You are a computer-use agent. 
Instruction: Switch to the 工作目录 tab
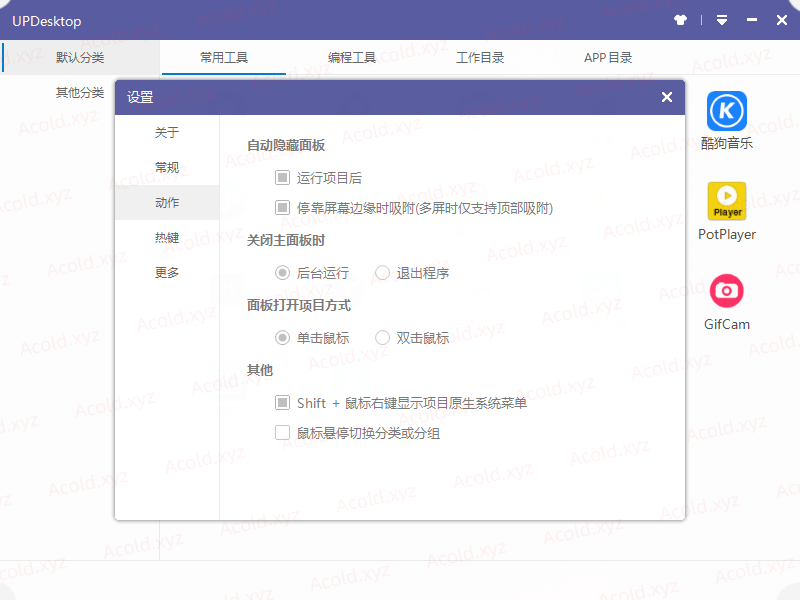pyautogui.click(x=480, y=58)
